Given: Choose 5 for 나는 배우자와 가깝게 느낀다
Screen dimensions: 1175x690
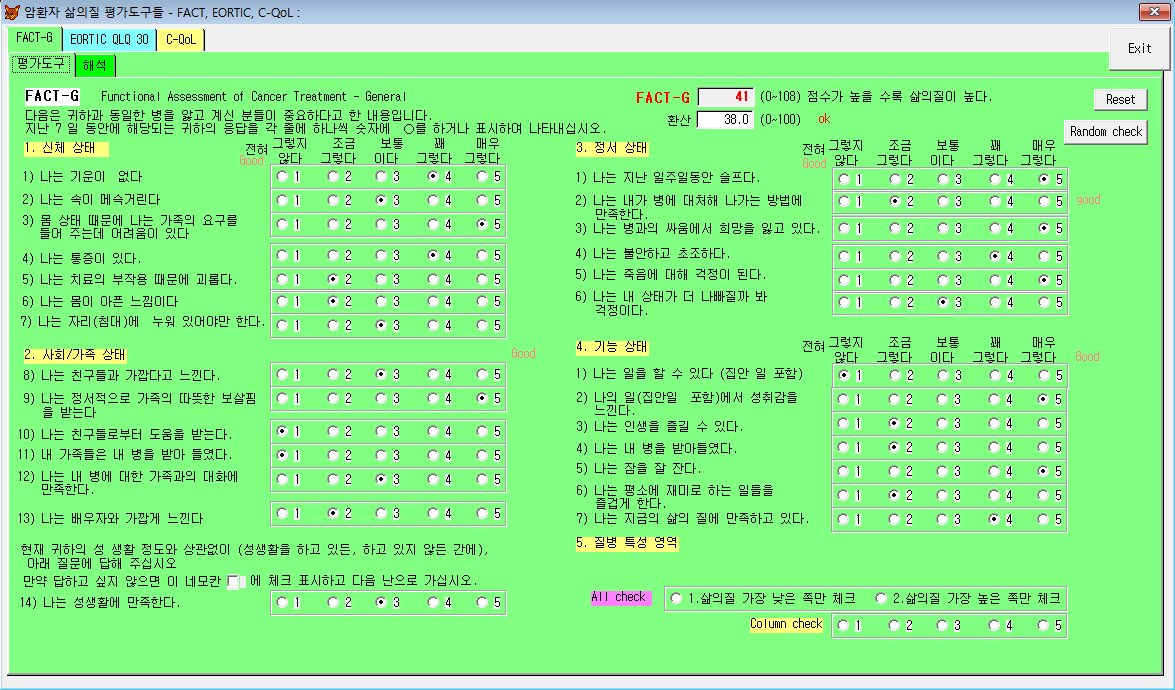Looking at the screenshot, I should point(483,513).
